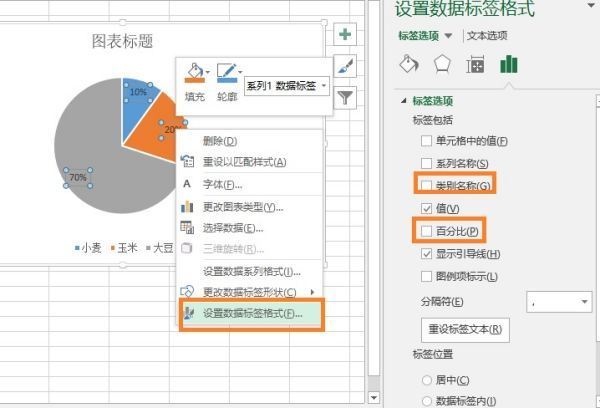Select the 数据标签内 radio option
This screenshot has width=600, height=408.
427,401
